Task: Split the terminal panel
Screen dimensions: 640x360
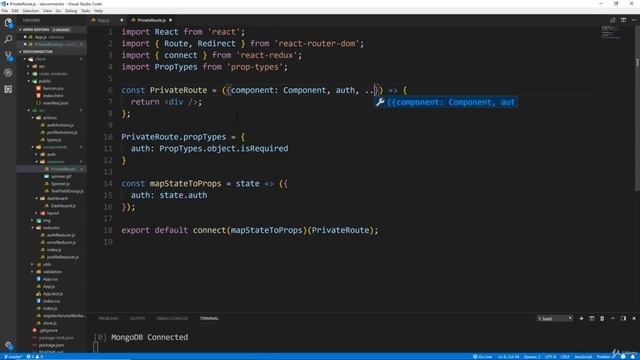Action: (x=591, y=318)
